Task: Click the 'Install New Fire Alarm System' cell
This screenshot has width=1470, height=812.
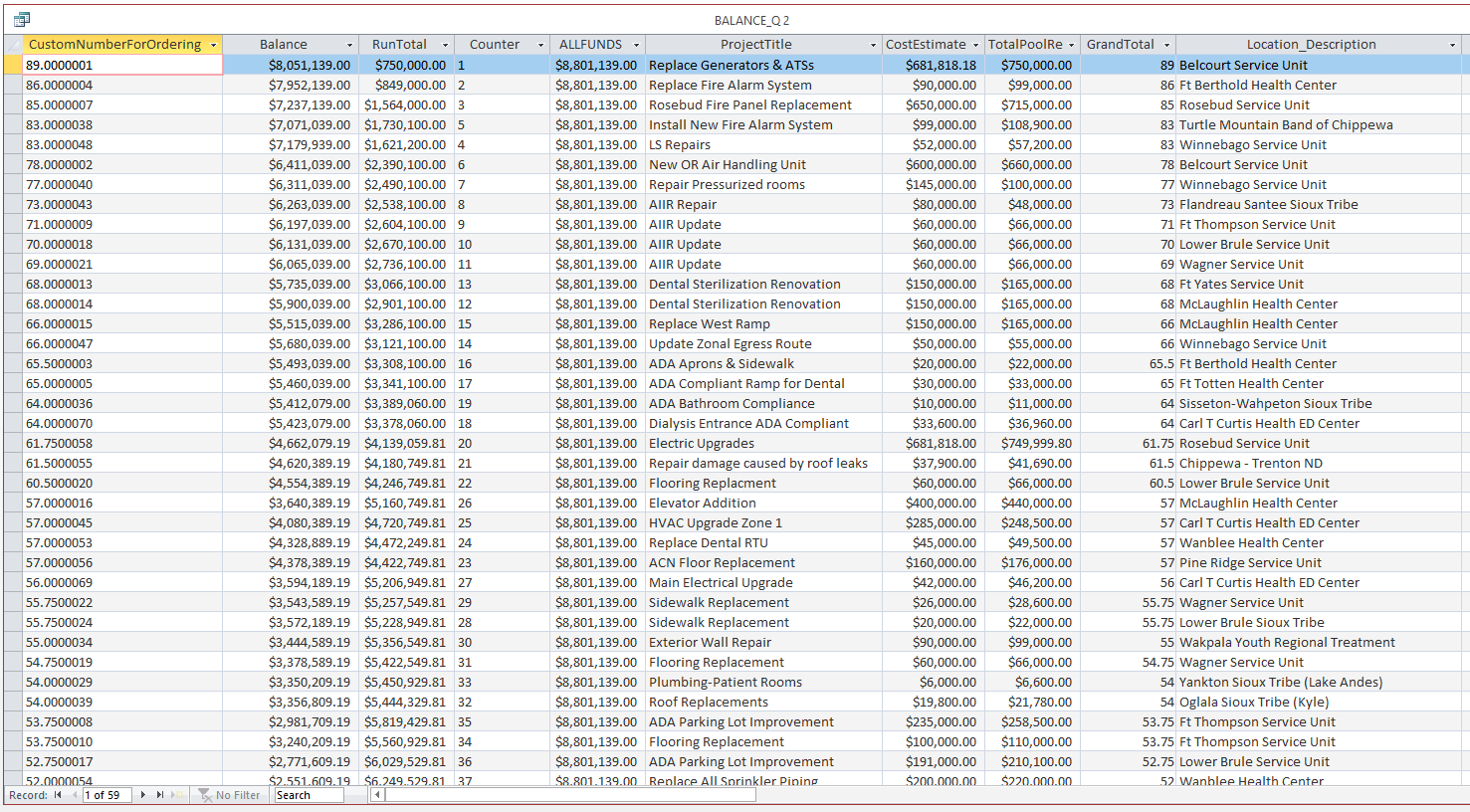Action: click(763, 124)
